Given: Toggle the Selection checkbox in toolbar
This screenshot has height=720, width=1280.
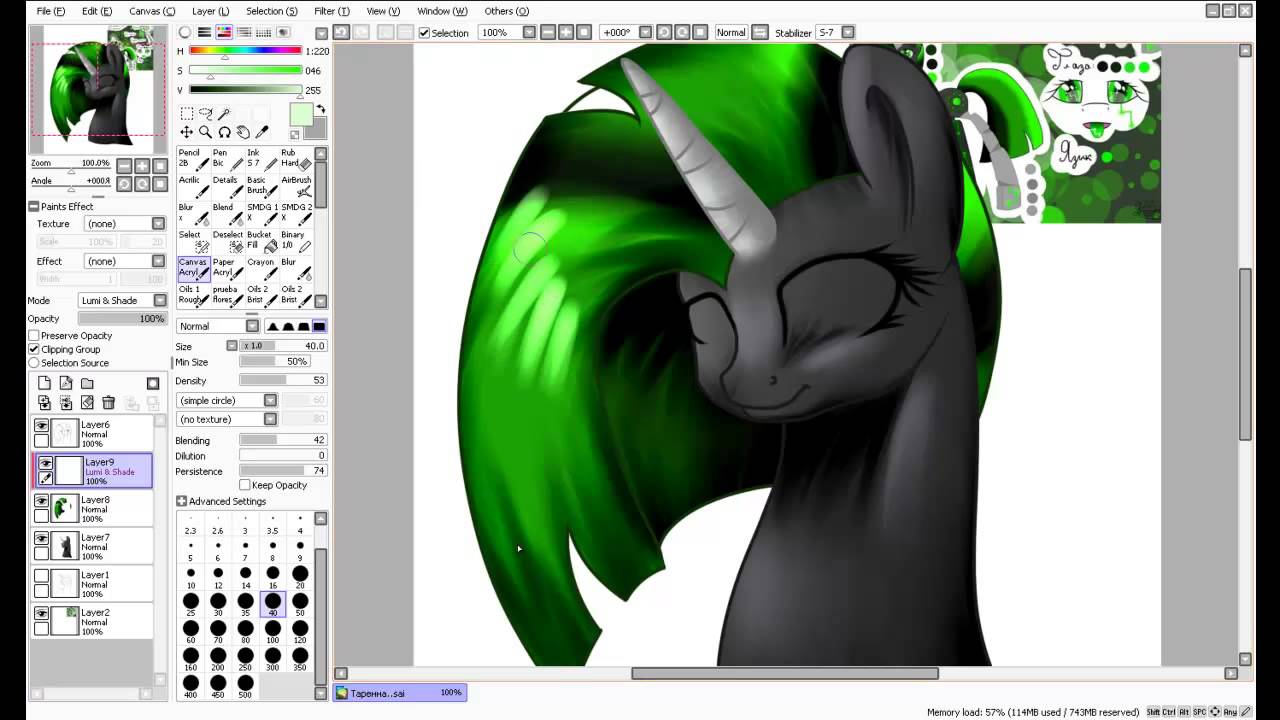Looking at the screenshot, I should [x=424, y=33].
